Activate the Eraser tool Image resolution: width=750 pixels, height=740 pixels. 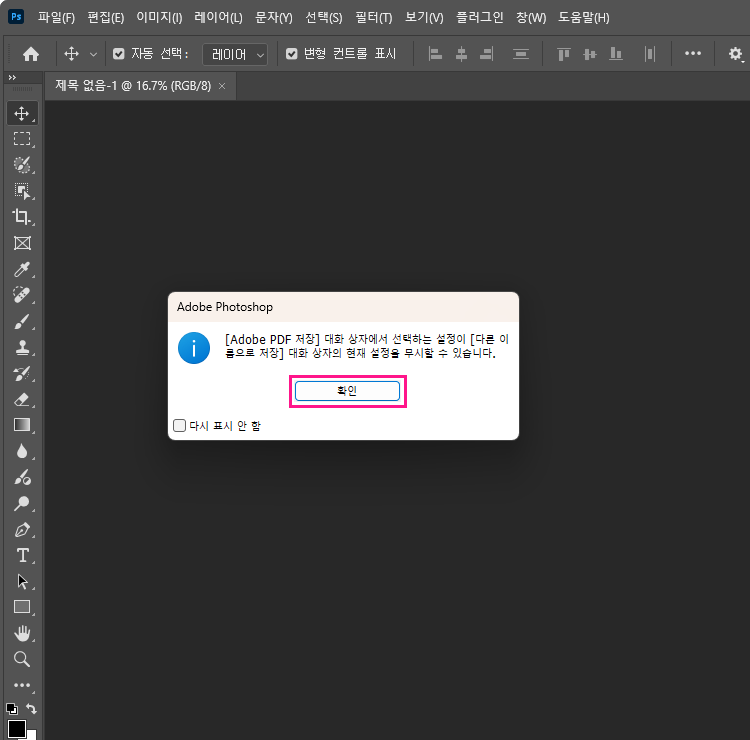tap(22, 399)
